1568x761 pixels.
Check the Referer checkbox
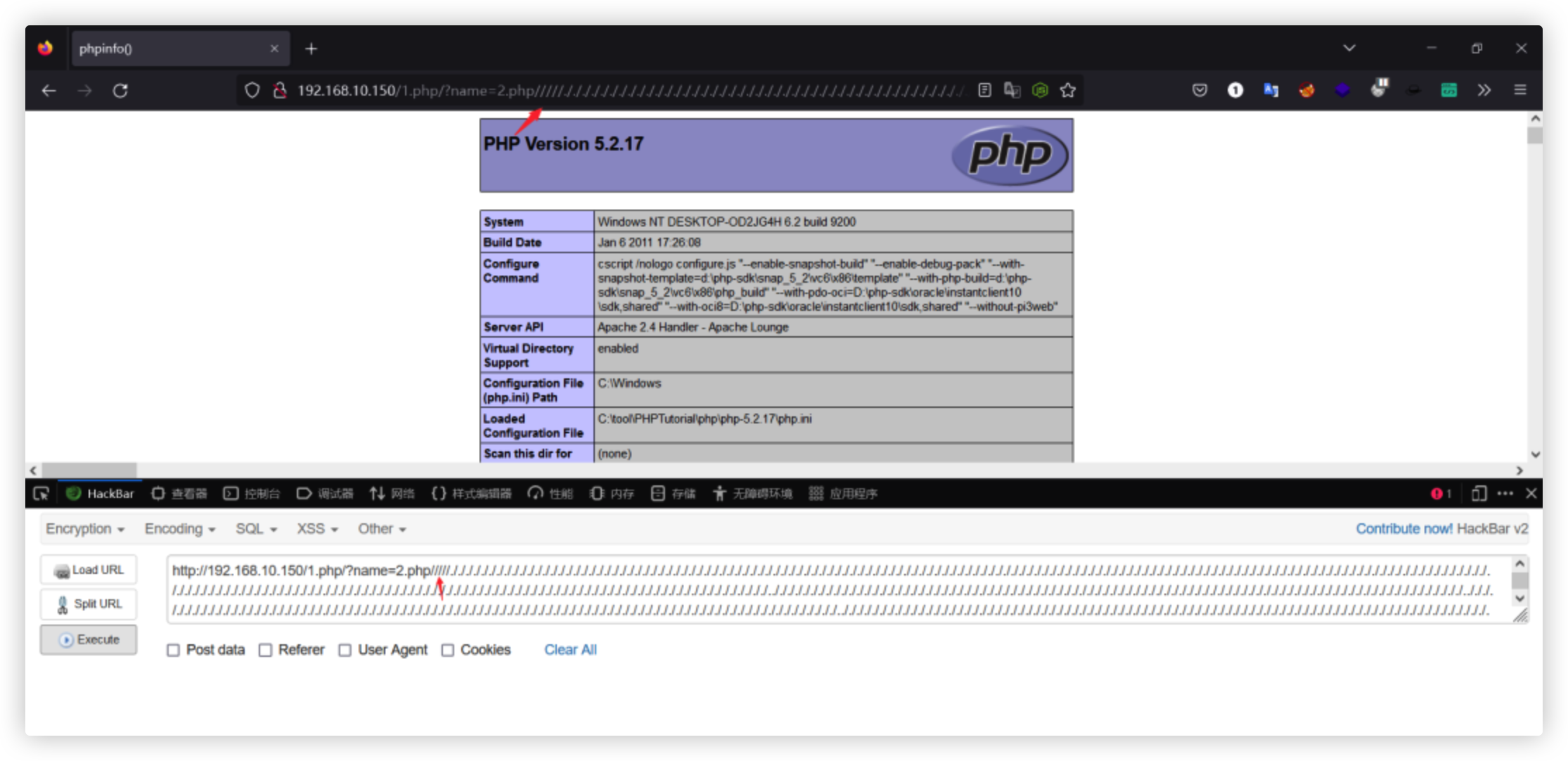(x=265, y=651)
